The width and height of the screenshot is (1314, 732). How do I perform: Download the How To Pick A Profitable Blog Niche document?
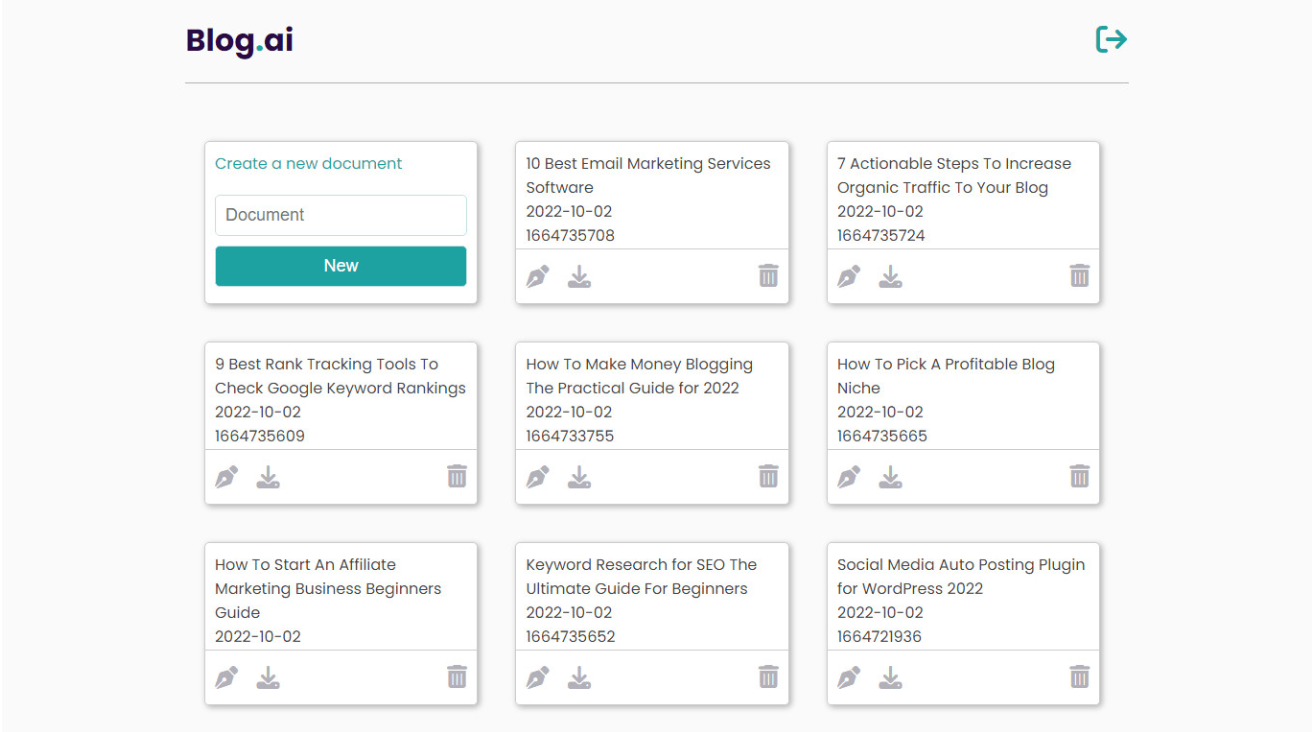point(890,477)
